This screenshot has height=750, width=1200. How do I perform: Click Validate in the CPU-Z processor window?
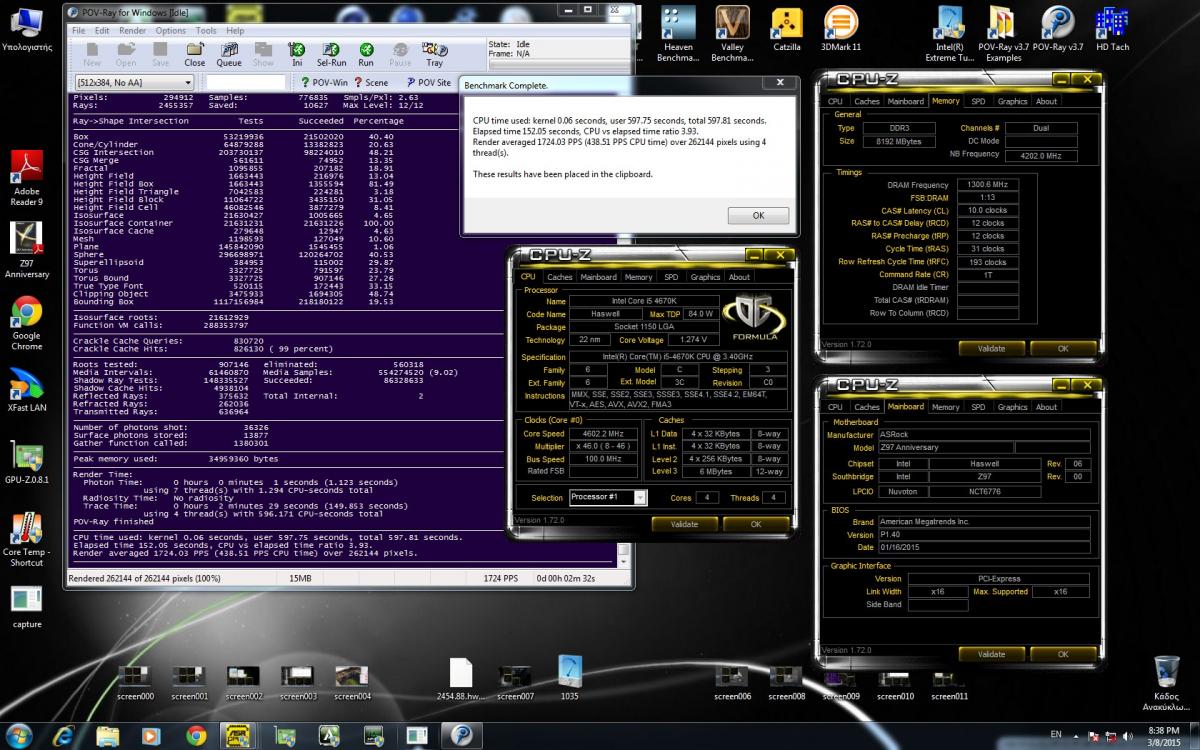click(x=684, y=524)
